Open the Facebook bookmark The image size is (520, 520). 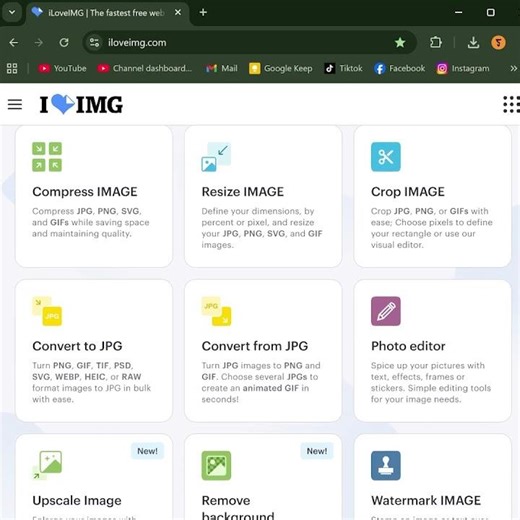pyautogui.click(x=399, y=68)
